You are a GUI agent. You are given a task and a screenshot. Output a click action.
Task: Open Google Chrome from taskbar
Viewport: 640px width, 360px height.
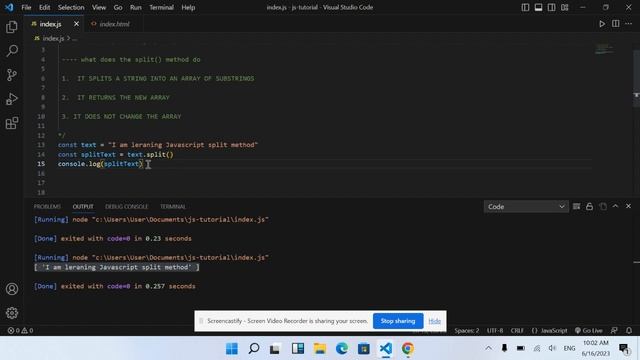(407, 349)
